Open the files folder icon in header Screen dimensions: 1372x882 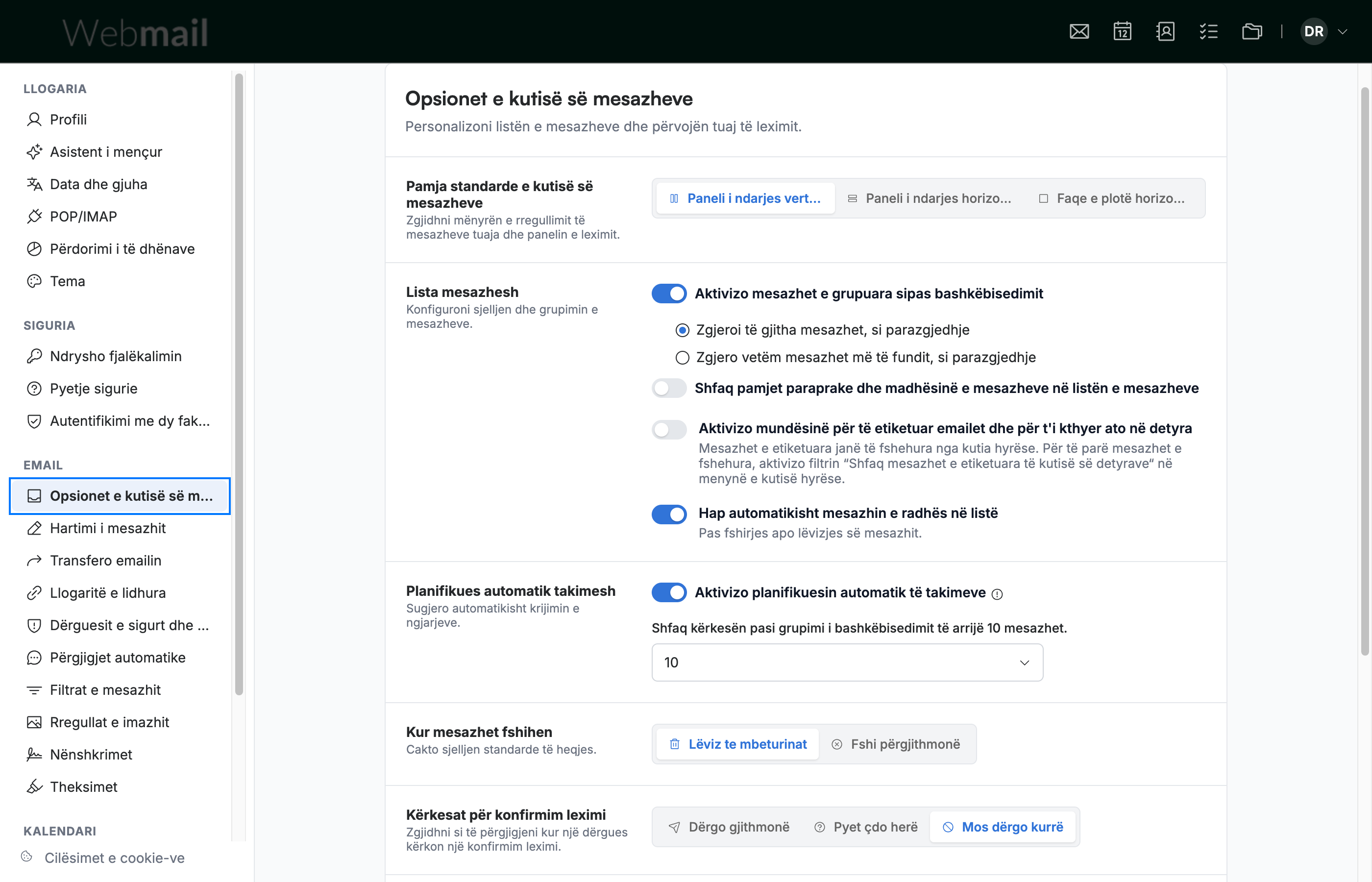click(x=1252, y=31)
